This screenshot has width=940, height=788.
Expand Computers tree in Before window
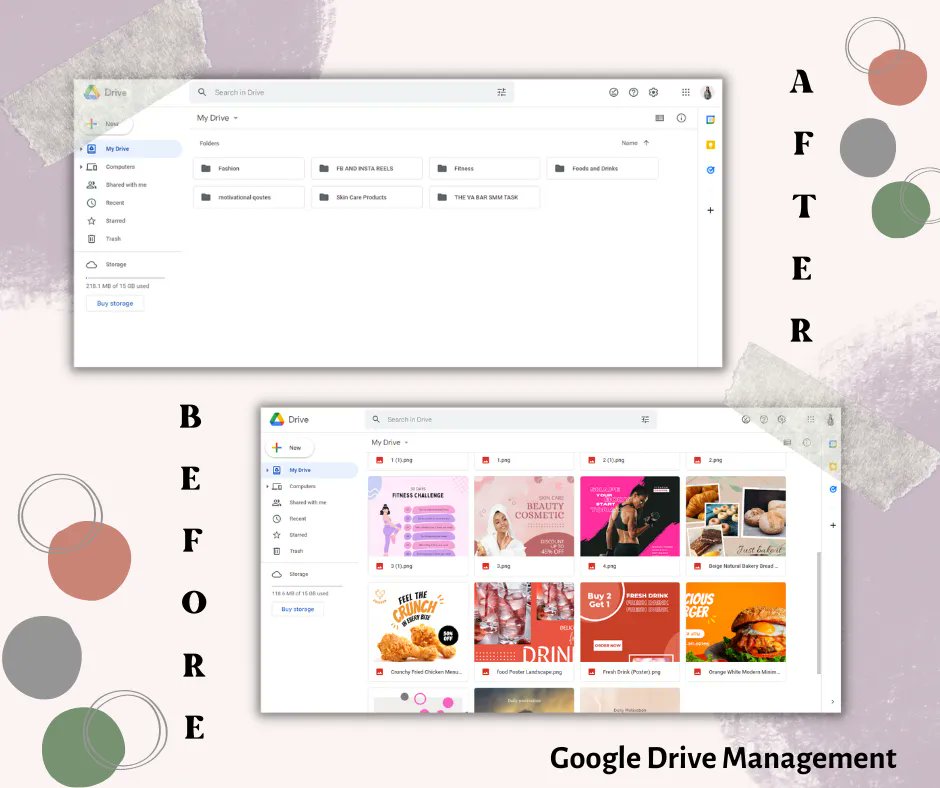click(x=267, y=486)
